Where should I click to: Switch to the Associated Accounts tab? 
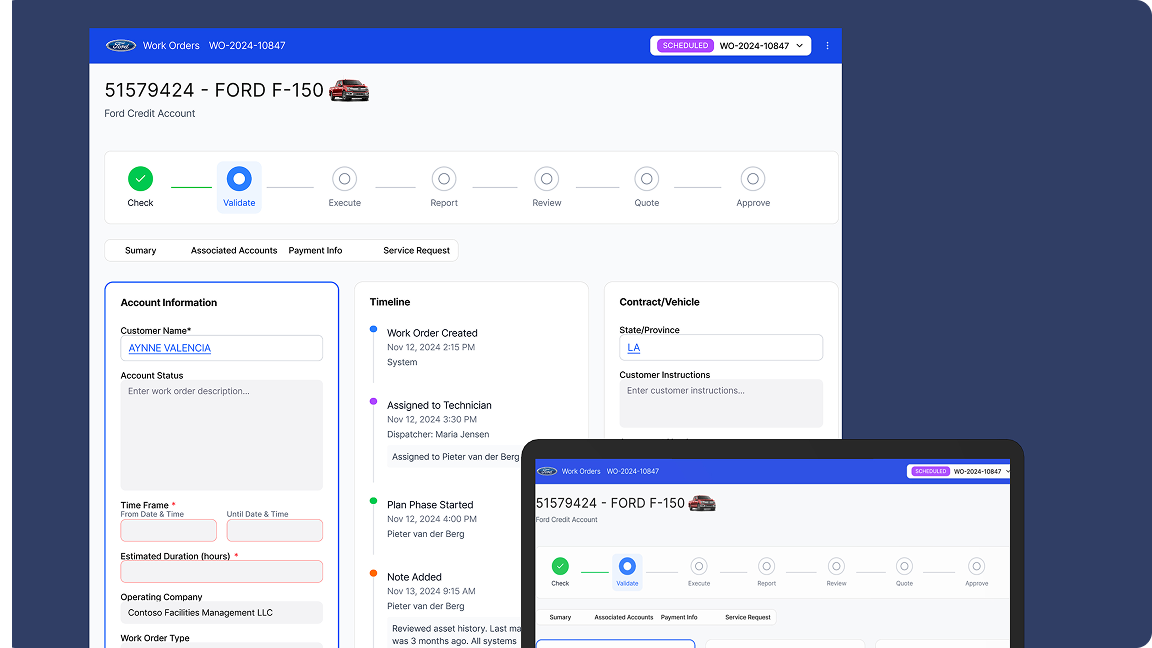click(234, 251)
